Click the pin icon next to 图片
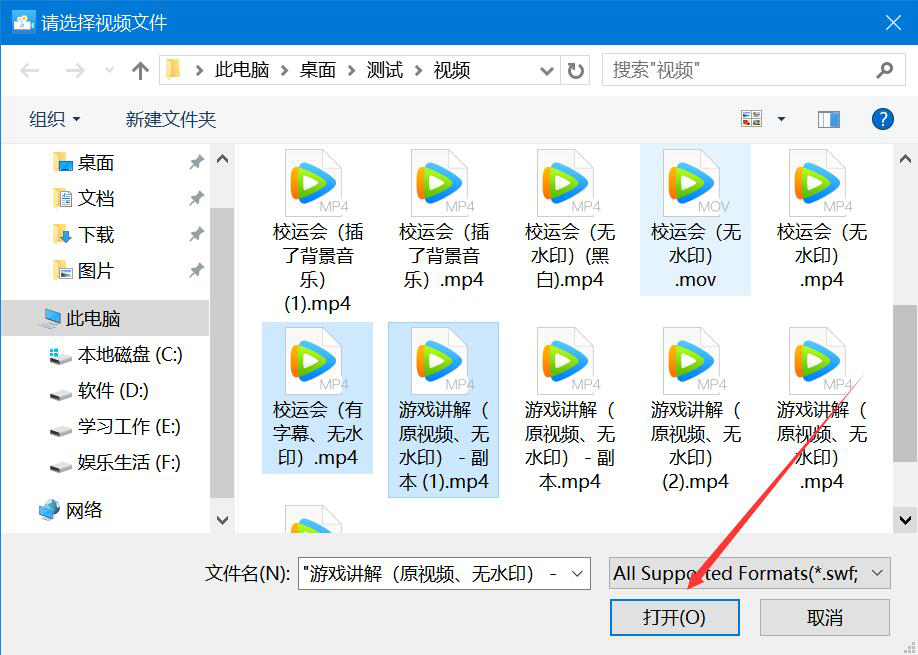This screenshot has width=918, height=655. click(x=196, y=270)
